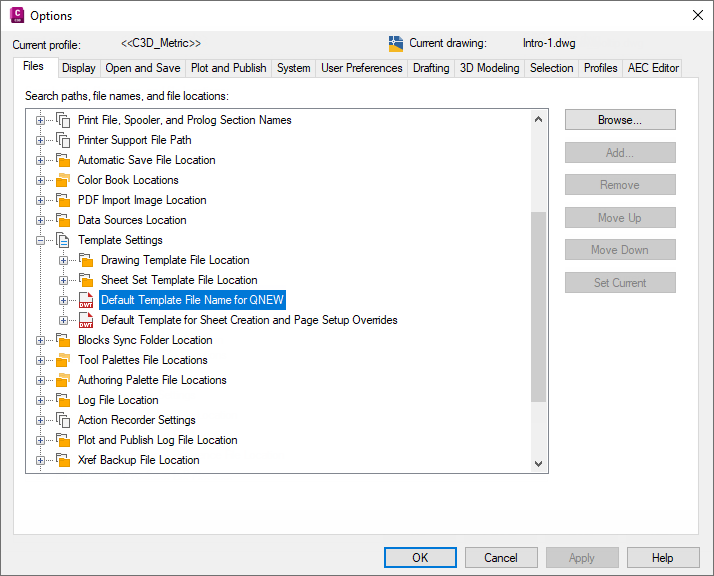The image size is (714, 576).
Task: Click the Cancel button
Action: 501,558
